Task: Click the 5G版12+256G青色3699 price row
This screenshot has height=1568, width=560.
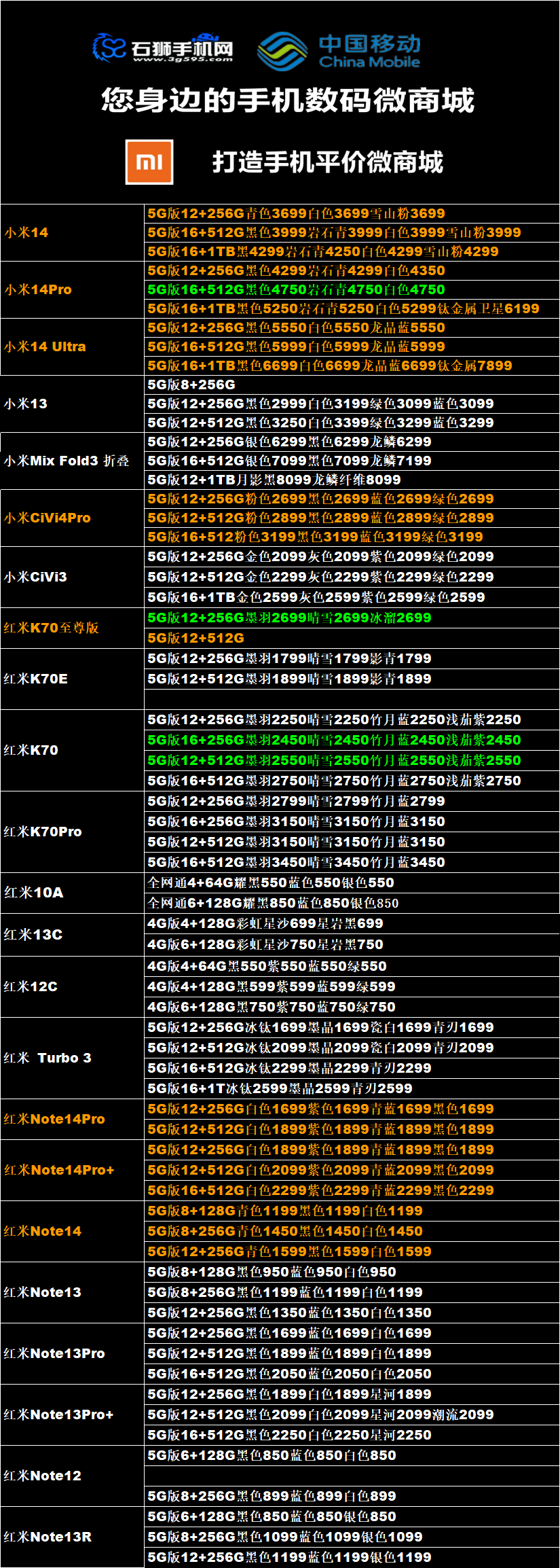Action: click(352, 213)
